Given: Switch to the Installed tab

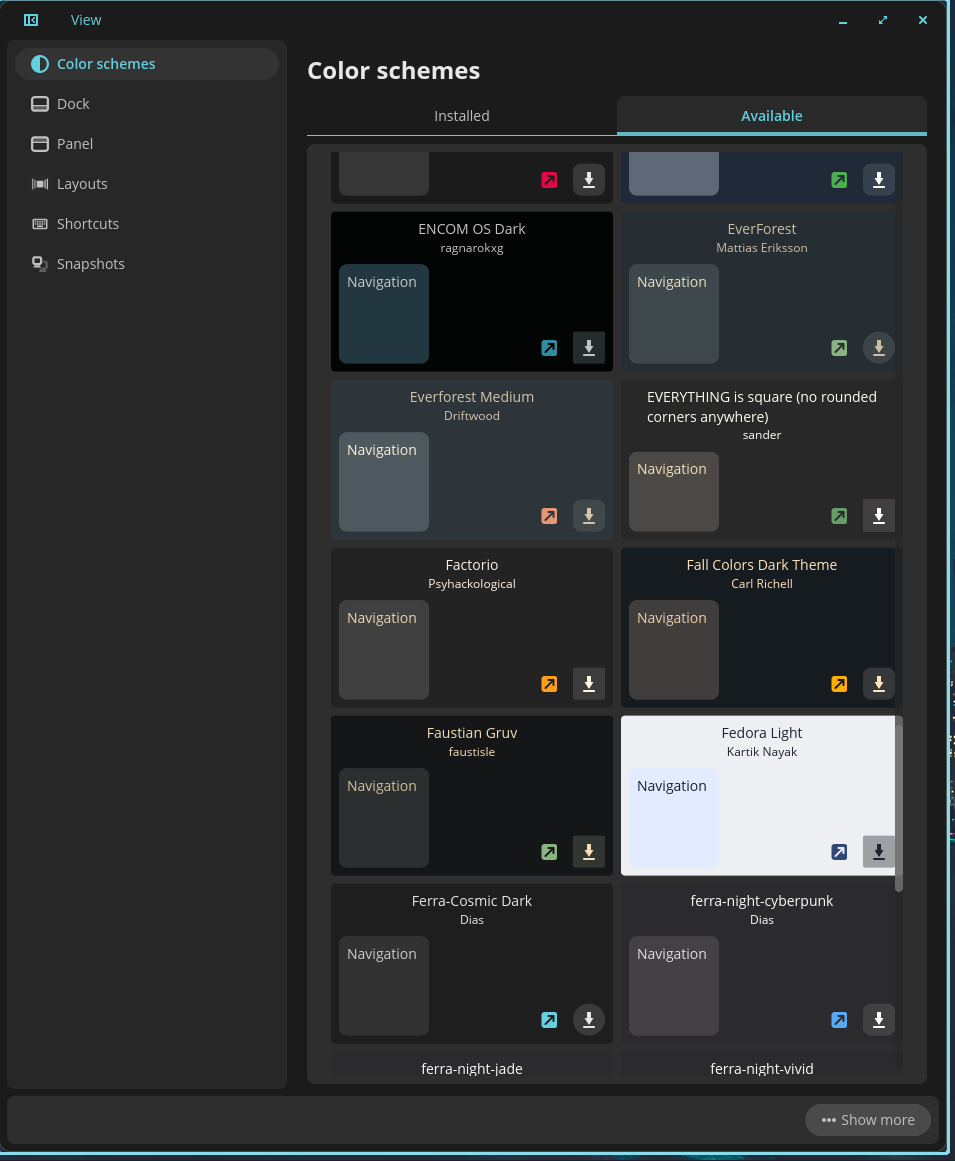Looking at the screenshot, I should point(461,116).
